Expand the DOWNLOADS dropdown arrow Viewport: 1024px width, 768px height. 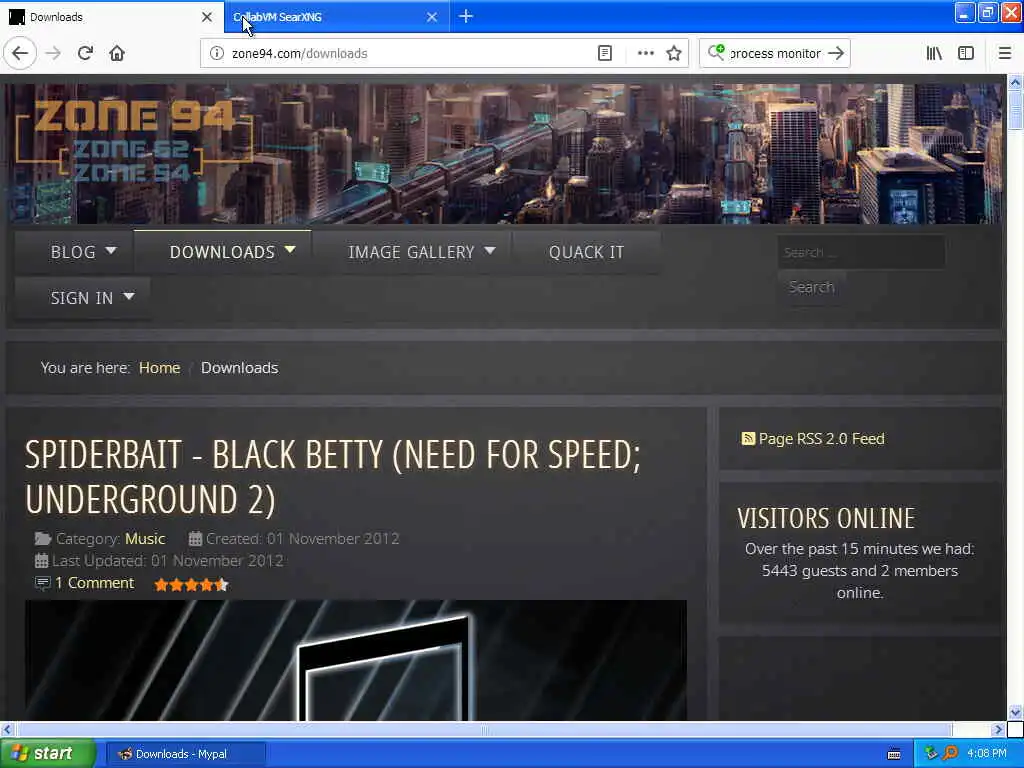[290, 250]
